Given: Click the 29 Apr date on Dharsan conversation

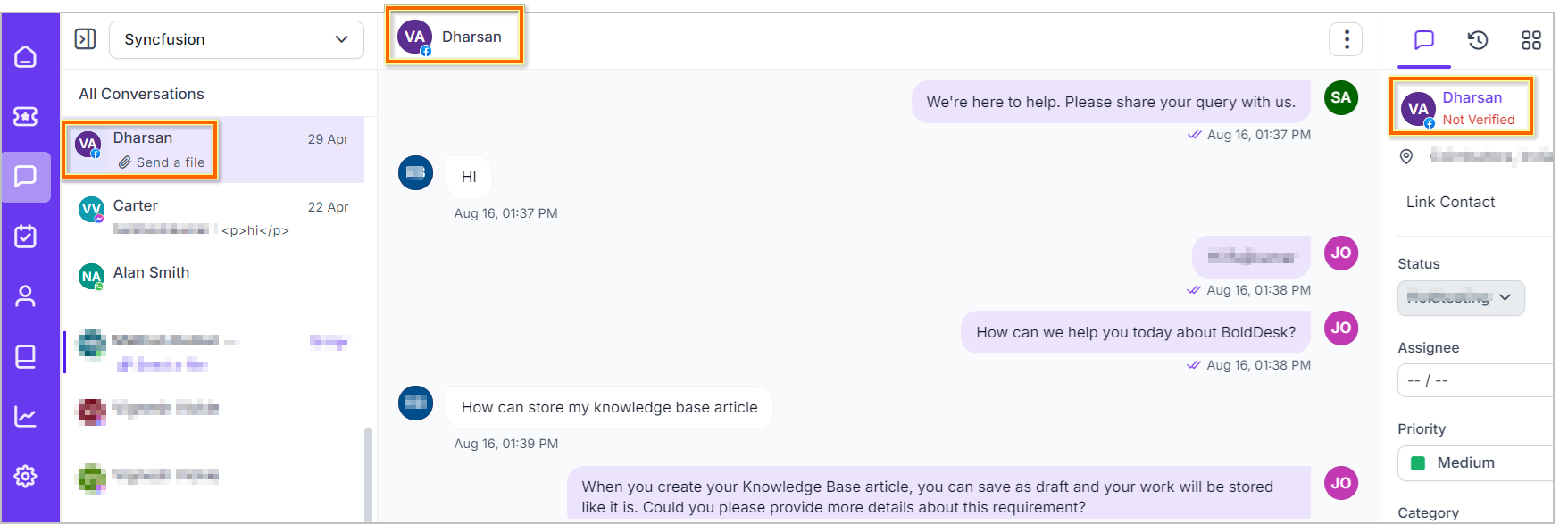Looking at the screenshot, I should 328,139.
